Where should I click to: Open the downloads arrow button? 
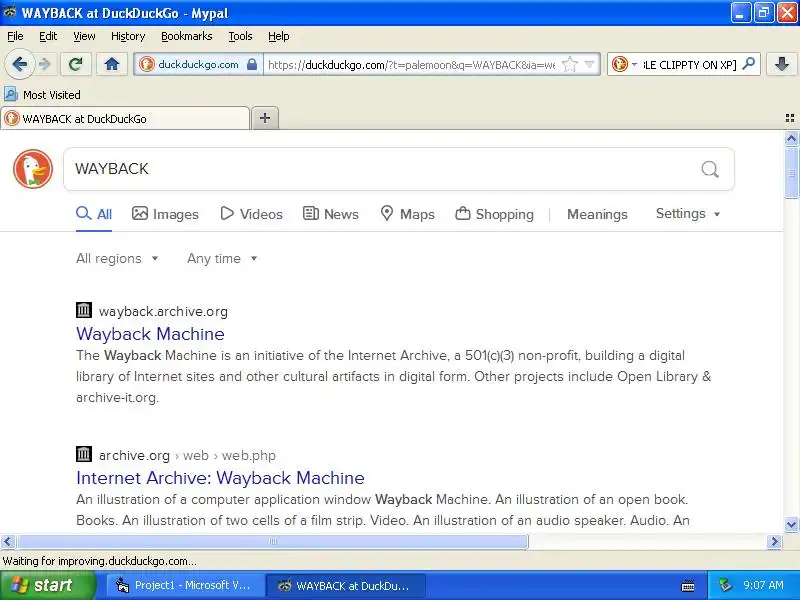(x=782, y=65)
